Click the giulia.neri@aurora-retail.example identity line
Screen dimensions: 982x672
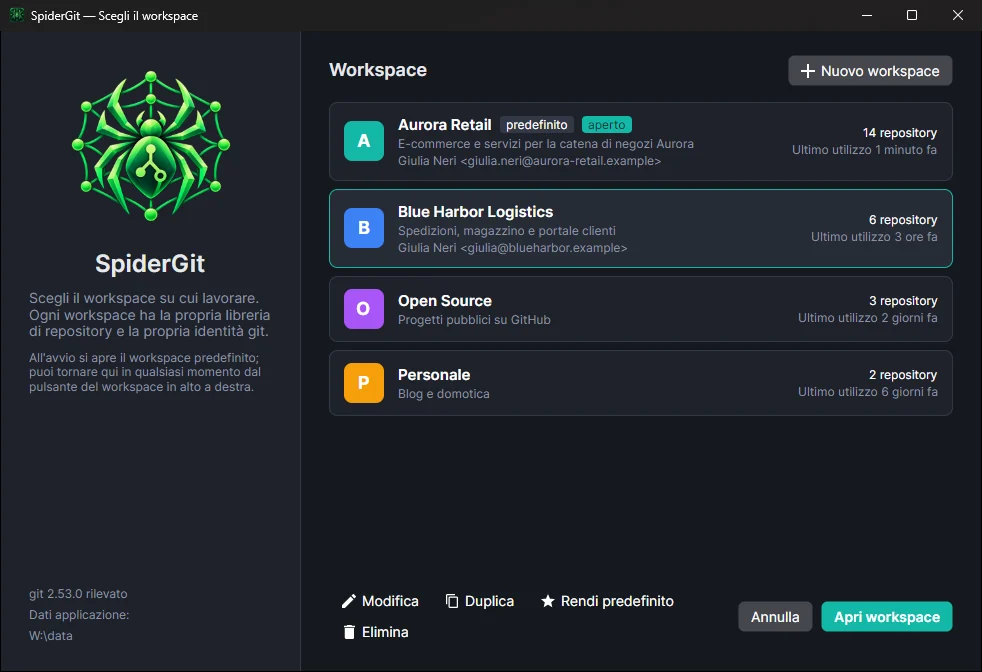pos(529,161)
